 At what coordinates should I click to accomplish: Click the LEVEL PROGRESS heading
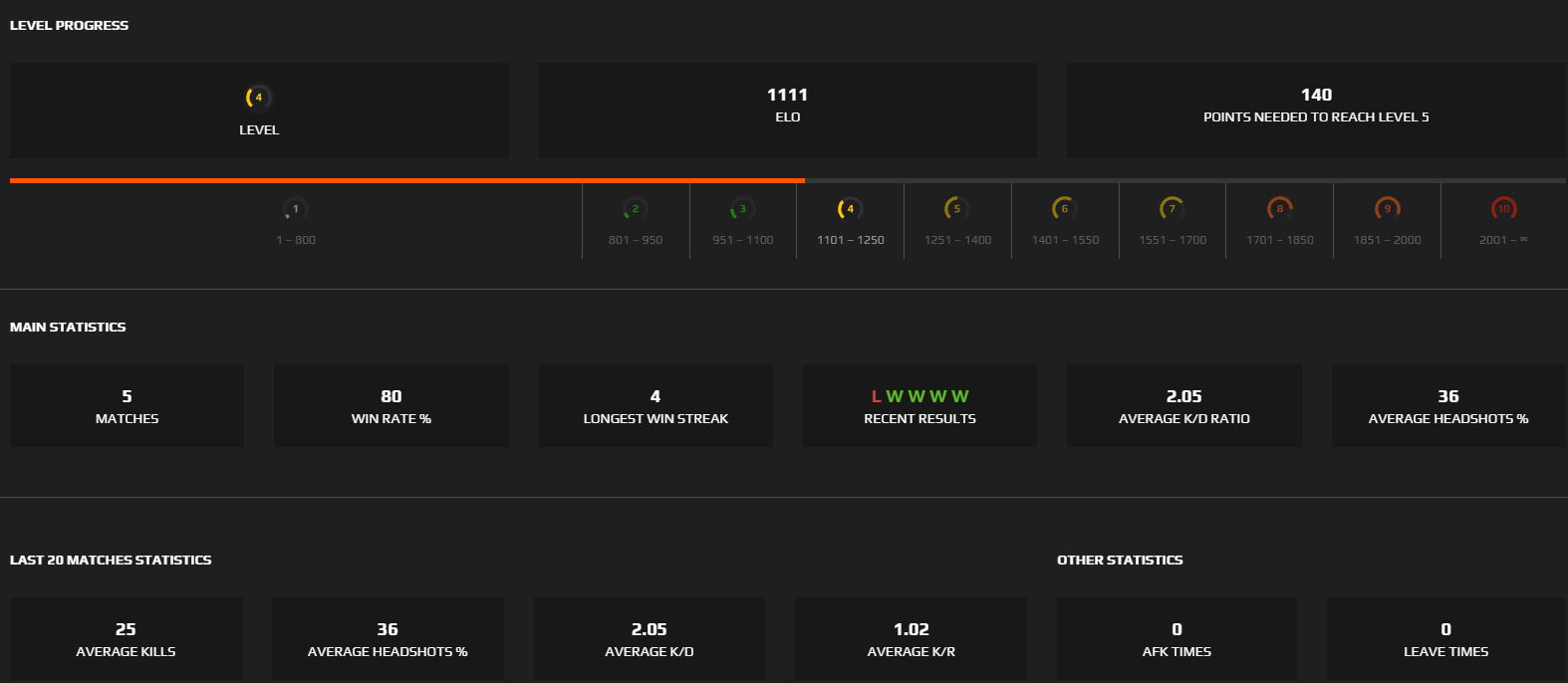click(x=69, y=26)
